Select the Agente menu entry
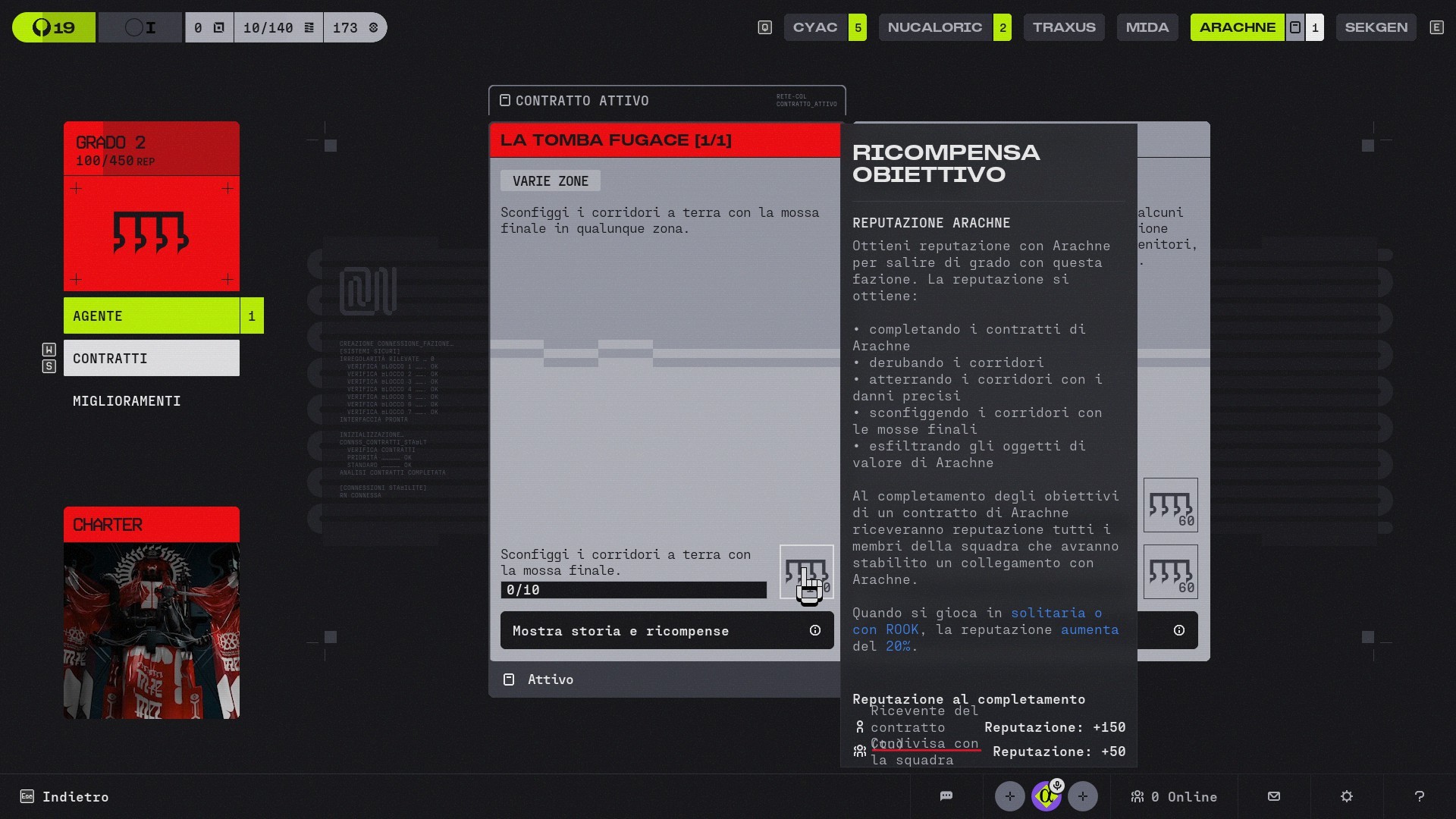1456x819 pixels. tap(152, 316)
